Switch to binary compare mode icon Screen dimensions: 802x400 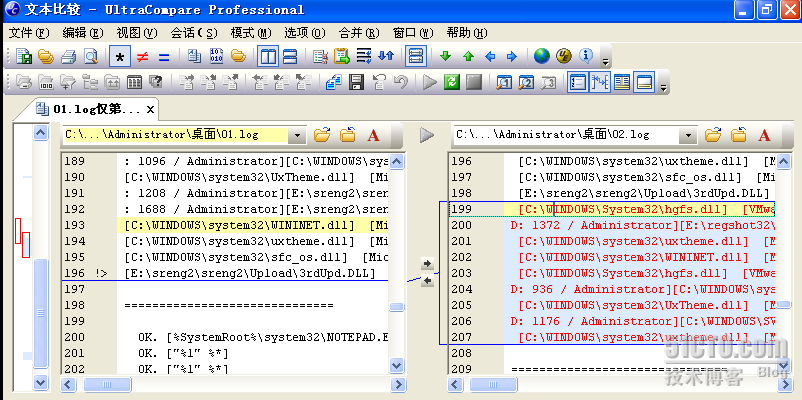[x=216, y=56]
